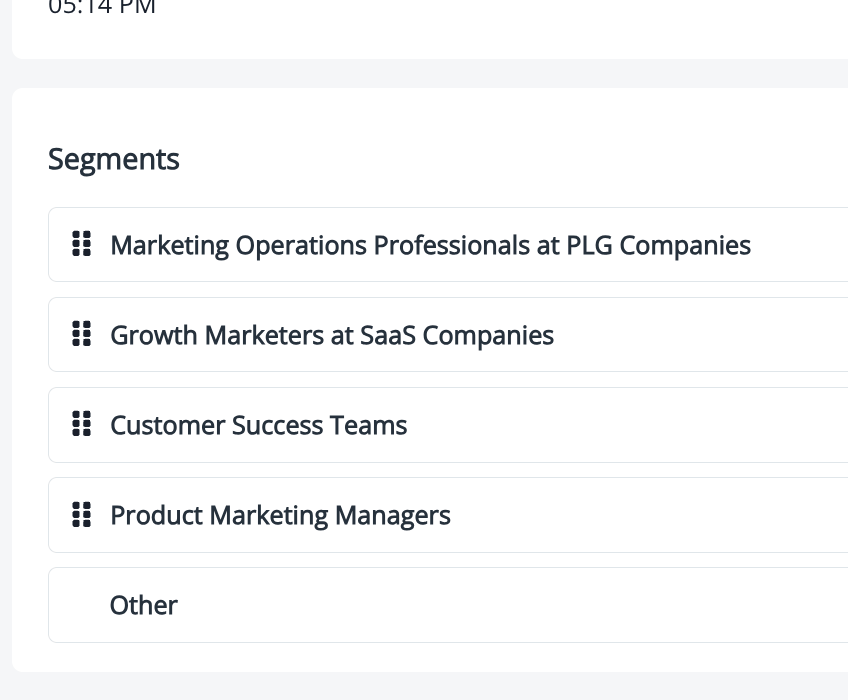Click blank area inside the Other row

[514, 605]
